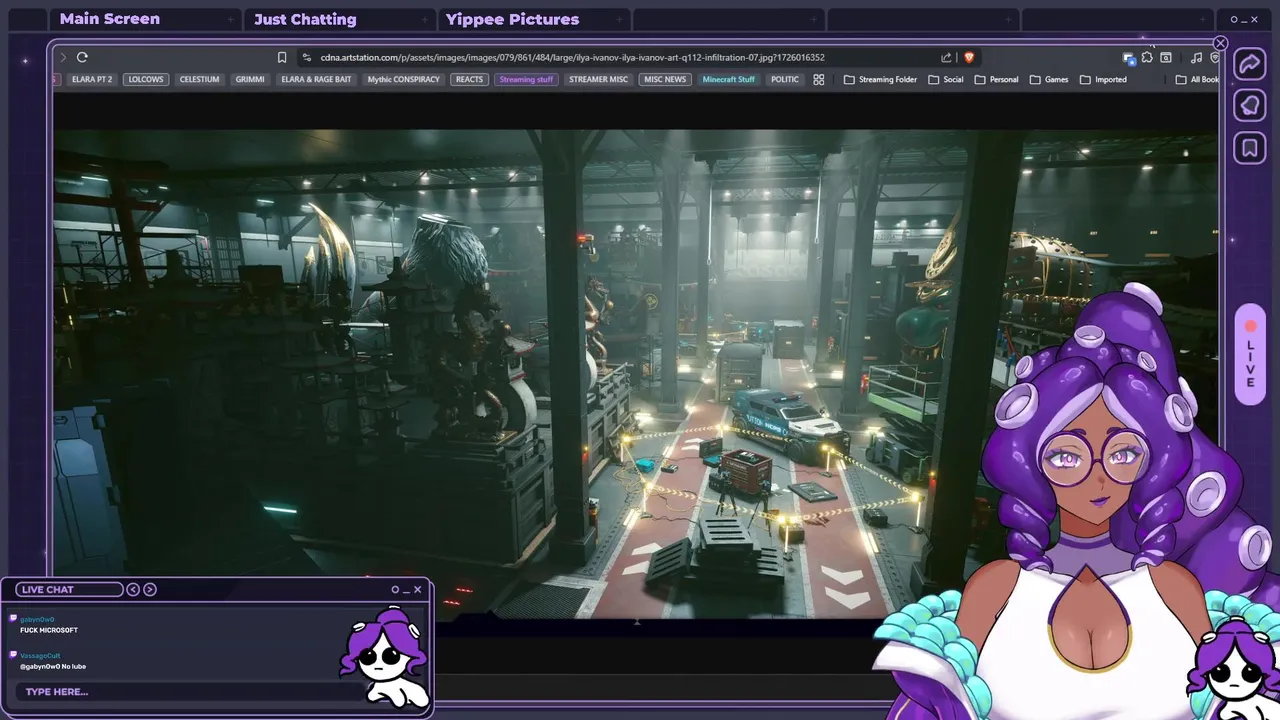Expand the All Bookmarks folder
1280x720 pixels.
[x=1197, y=79]
